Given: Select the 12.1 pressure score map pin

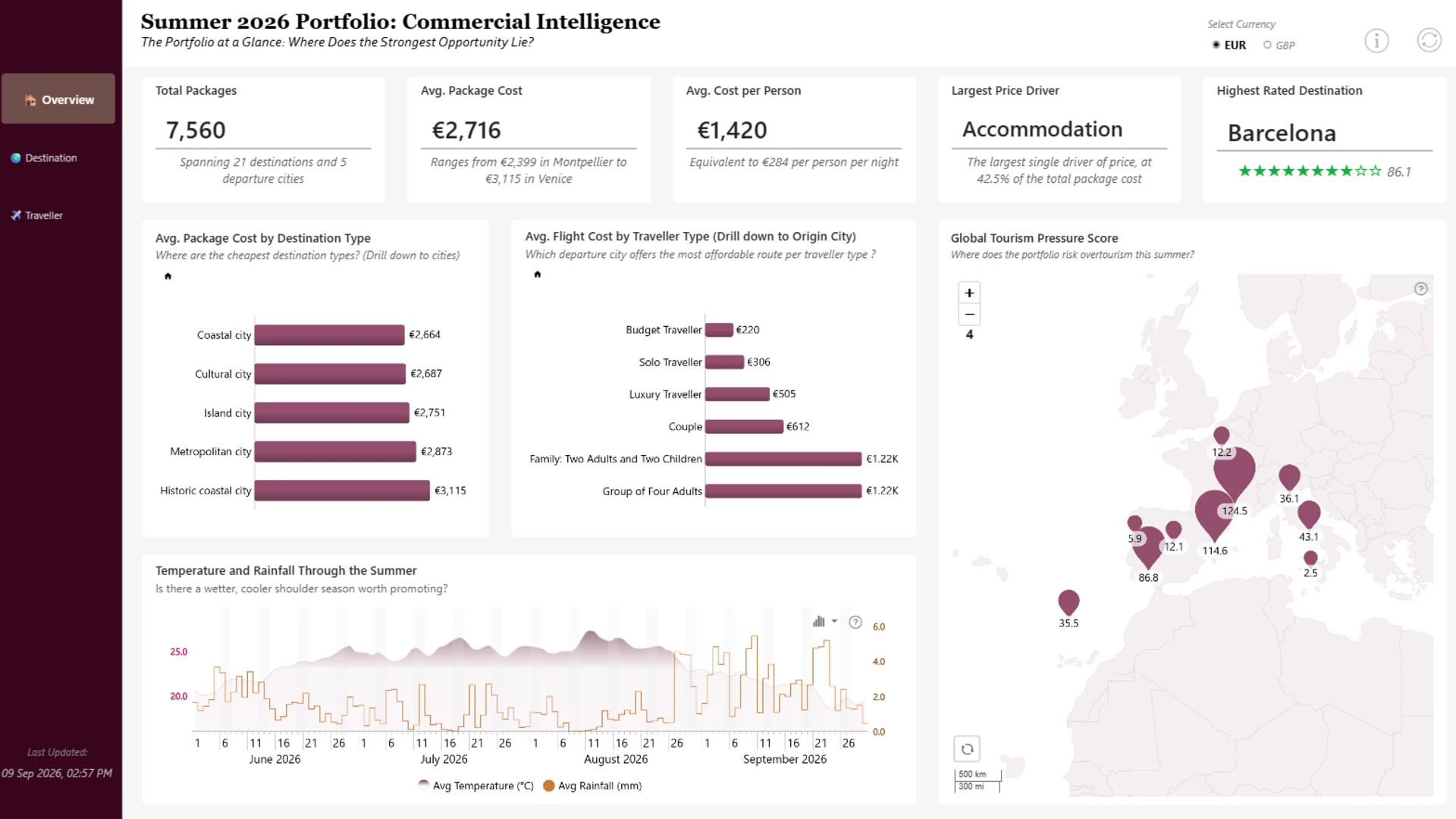Looking at the screenshot, I should (x=1173, y=529).
